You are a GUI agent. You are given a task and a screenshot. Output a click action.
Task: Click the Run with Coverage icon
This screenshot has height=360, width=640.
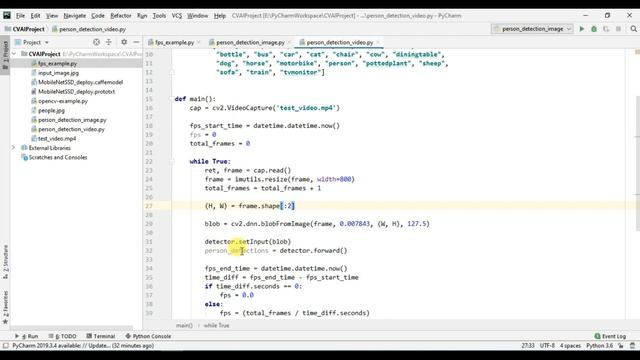coord(606,29)
